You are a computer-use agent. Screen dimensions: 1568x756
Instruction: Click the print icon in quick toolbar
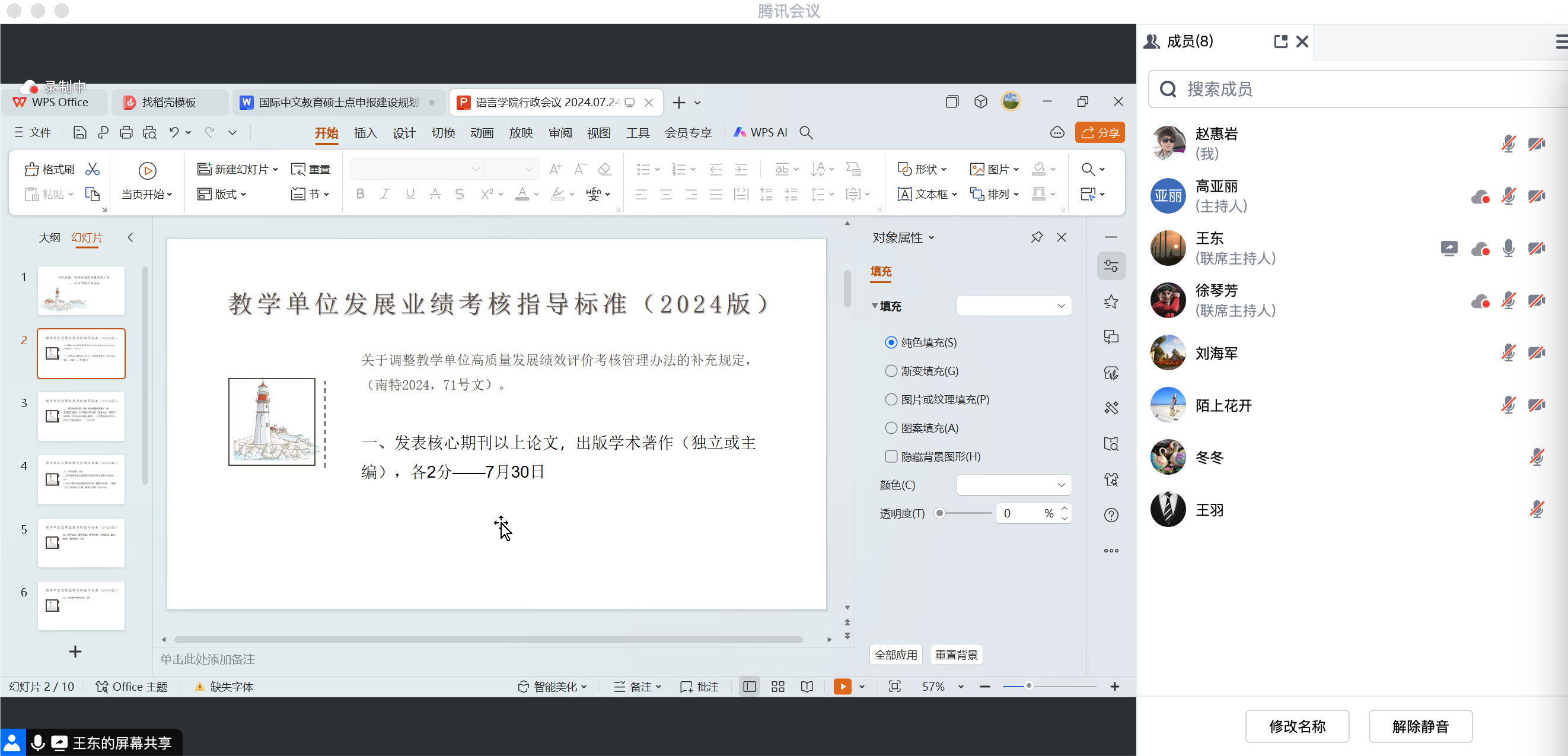point(126,132)
